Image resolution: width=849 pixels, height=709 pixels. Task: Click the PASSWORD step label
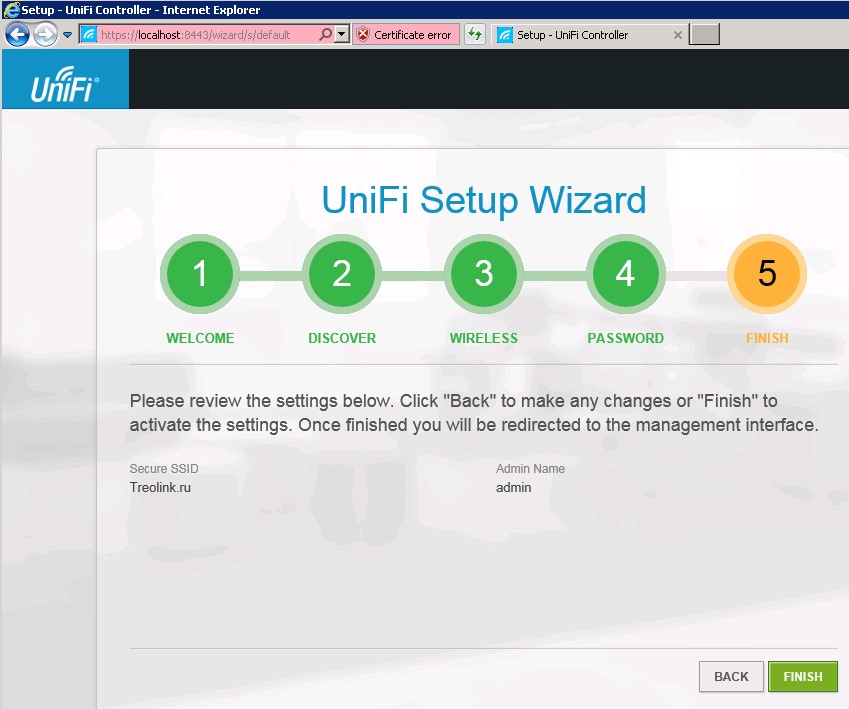(x=625, y=338)
